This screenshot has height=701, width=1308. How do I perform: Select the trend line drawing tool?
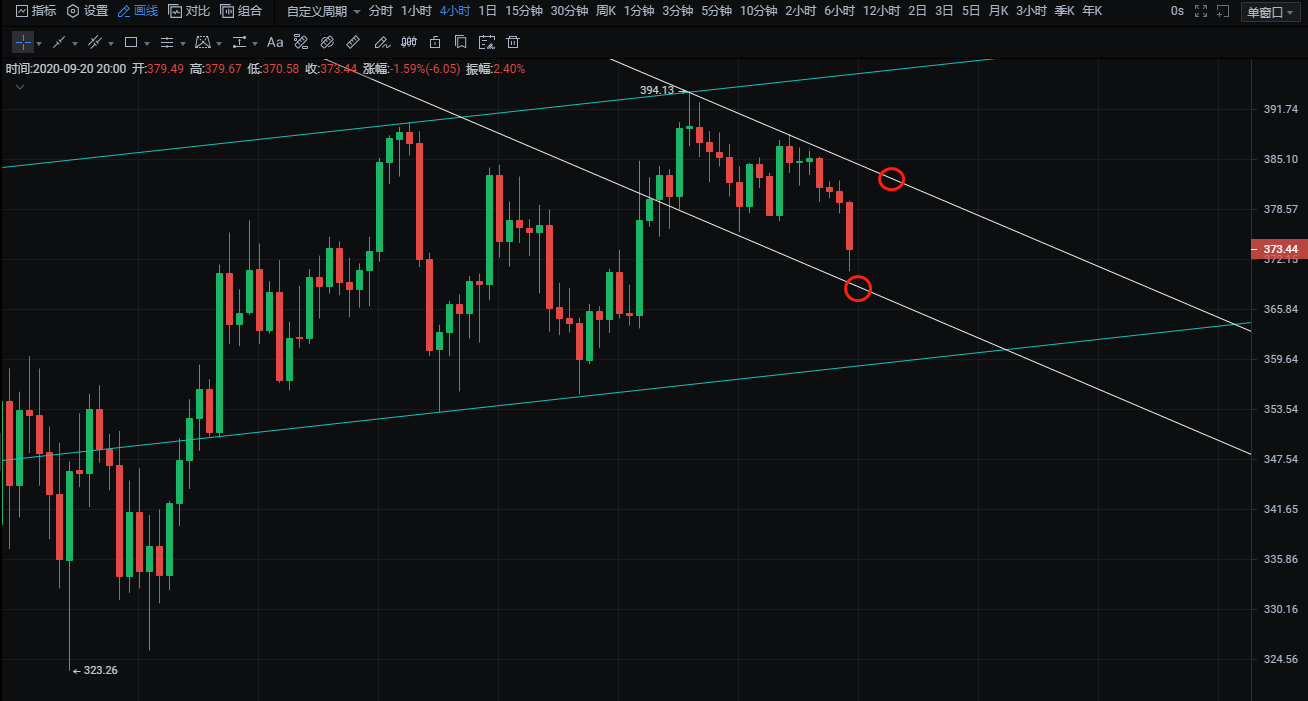tap(59, 43)
